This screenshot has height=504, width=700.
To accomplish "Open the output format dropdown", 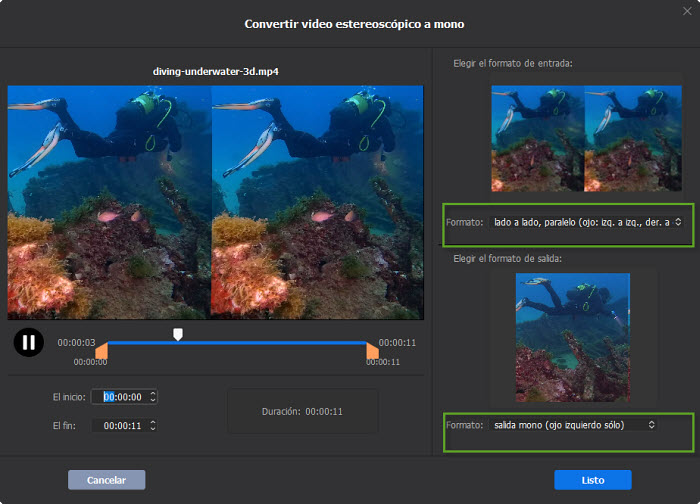I will point(572,425).
